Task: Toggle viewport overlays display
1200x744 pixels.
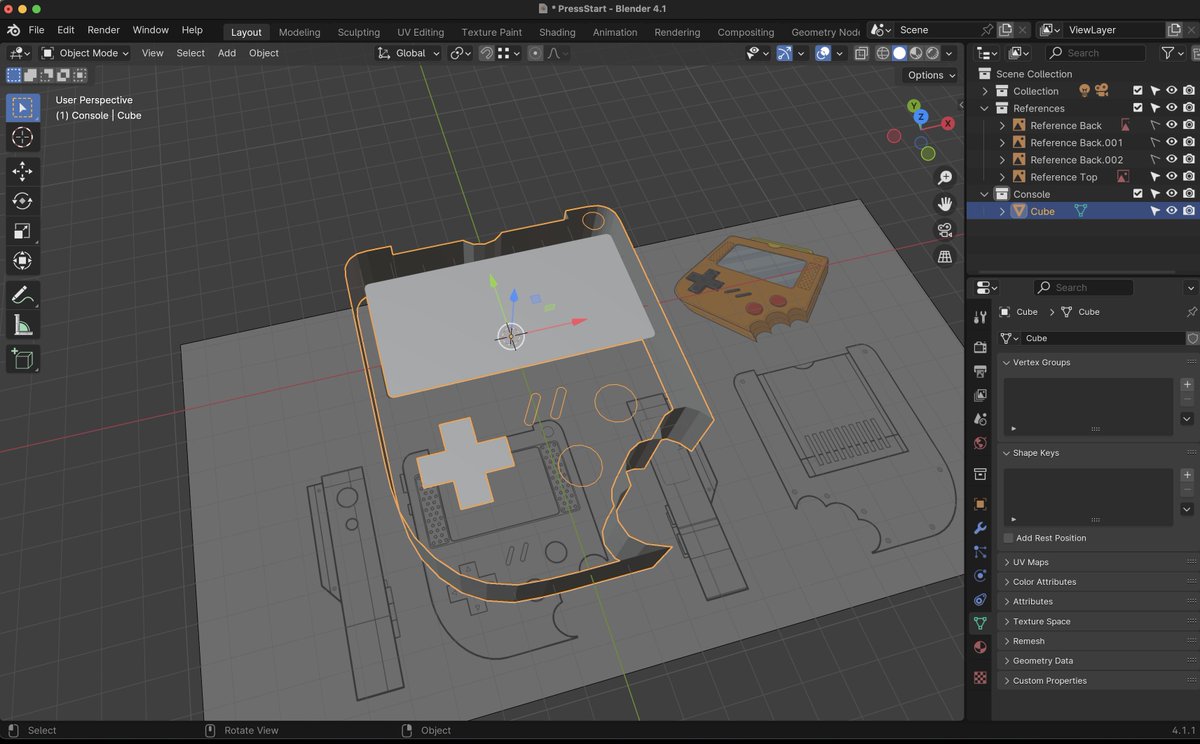Action: [823, 53]
